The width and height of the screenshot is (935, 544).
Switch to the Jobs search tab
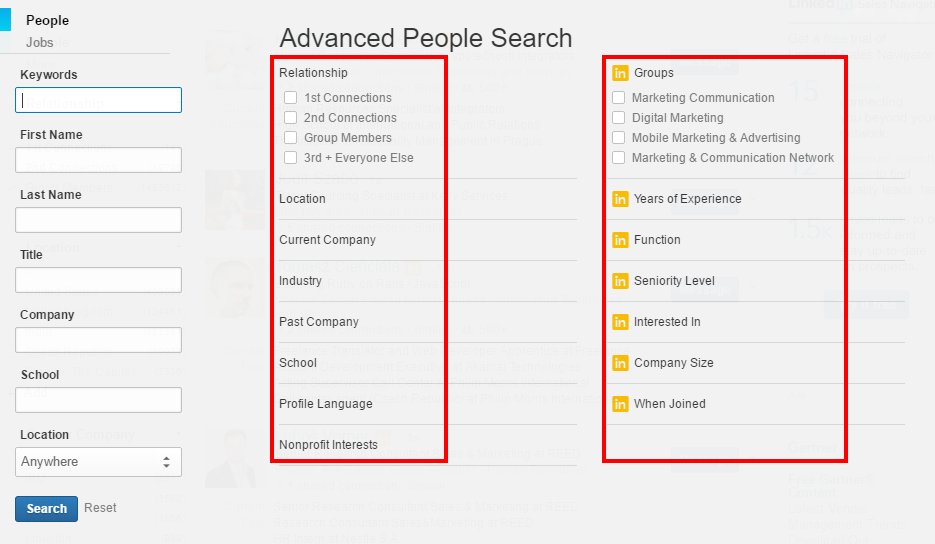coord(40,43)
